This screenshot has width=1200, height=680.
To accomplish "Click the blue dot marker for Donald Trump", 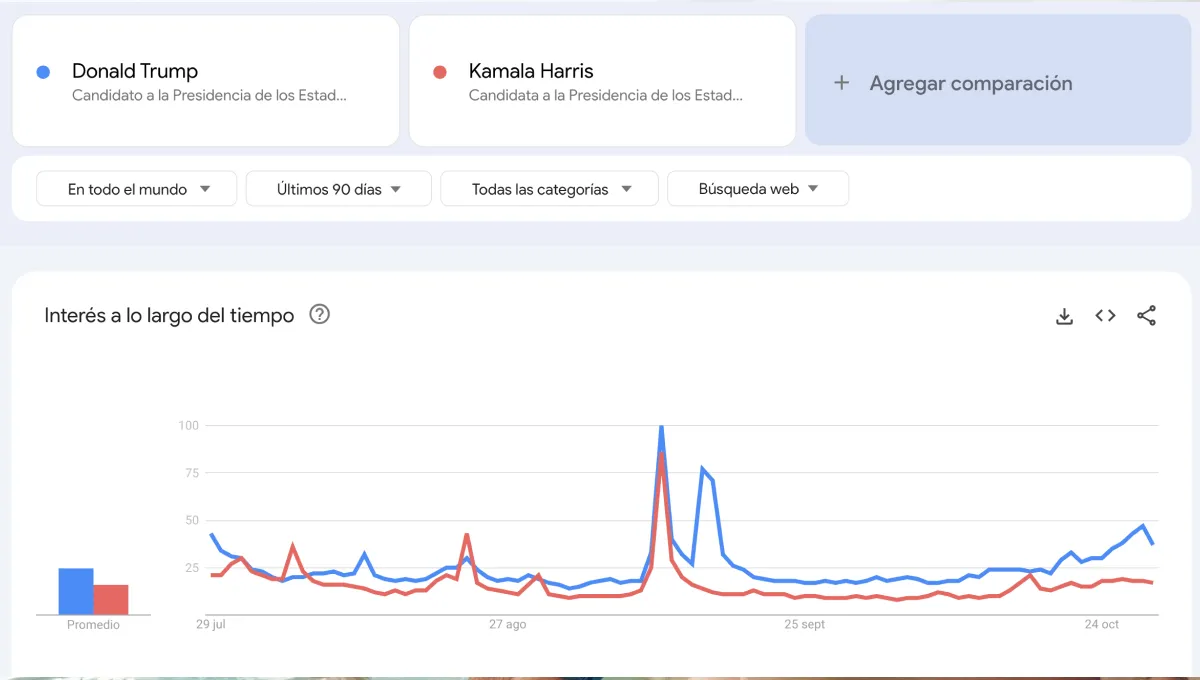I will [x=43, y=70].
